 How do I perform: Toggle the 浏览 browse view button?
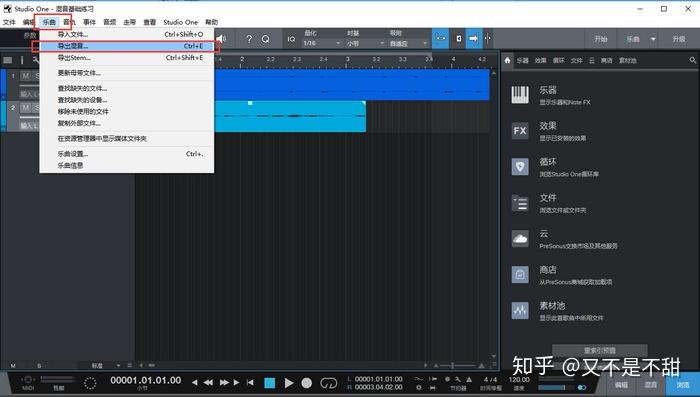[683, 384]
